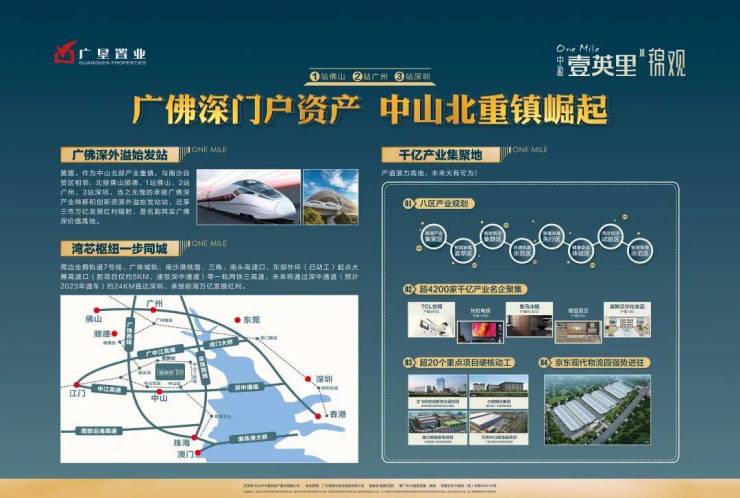
Task: Click the 香港 city name on map
Action: (338, 414)
